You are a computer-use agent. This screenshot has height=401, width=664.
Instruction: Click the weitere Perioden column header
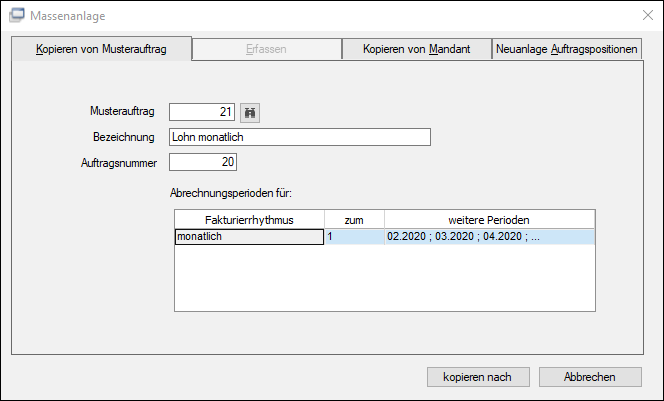coord(490,220)
